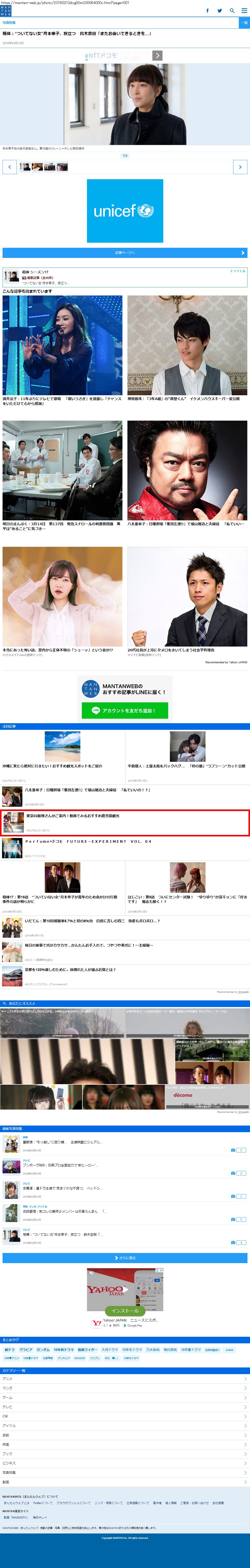The image size is (250, 1568).
Task: Click the arrow button on NTT docomo ad
Action: point(157,55)
